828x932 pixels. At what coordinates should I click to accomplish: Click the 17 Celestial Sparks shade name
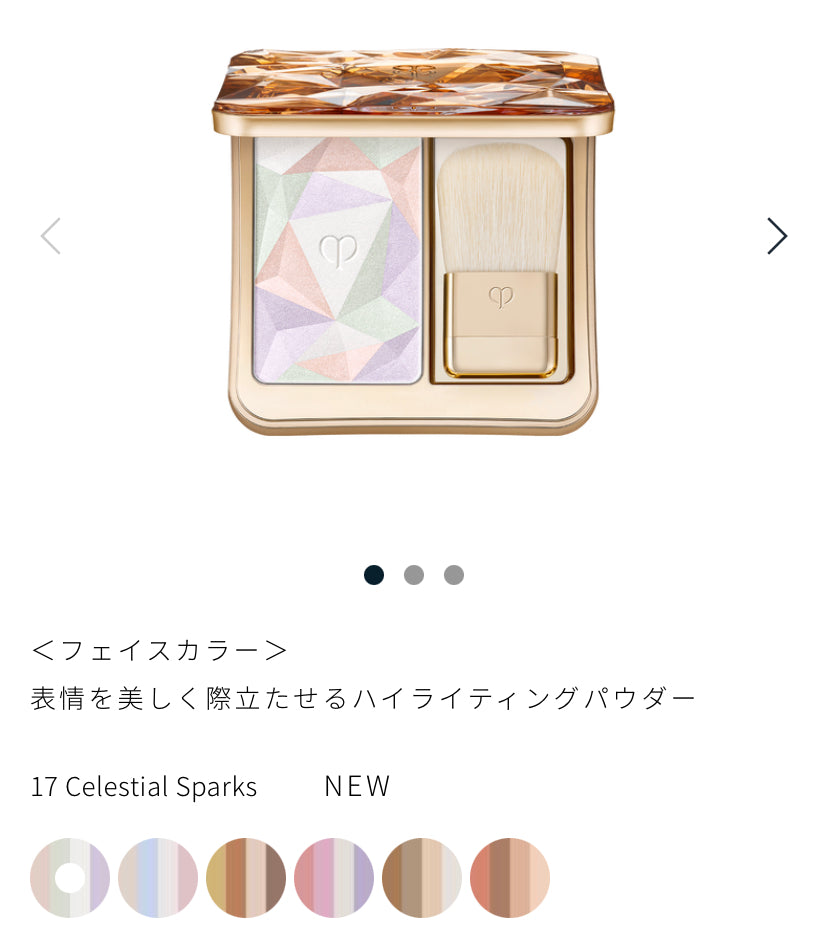(144, 786)
